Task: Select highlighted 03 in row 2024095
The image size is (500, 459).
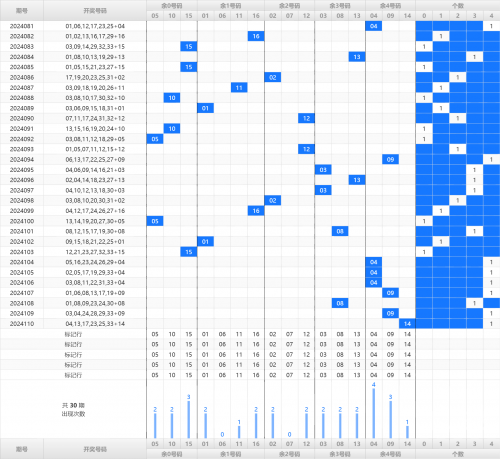Action: (x=323, y=170)
